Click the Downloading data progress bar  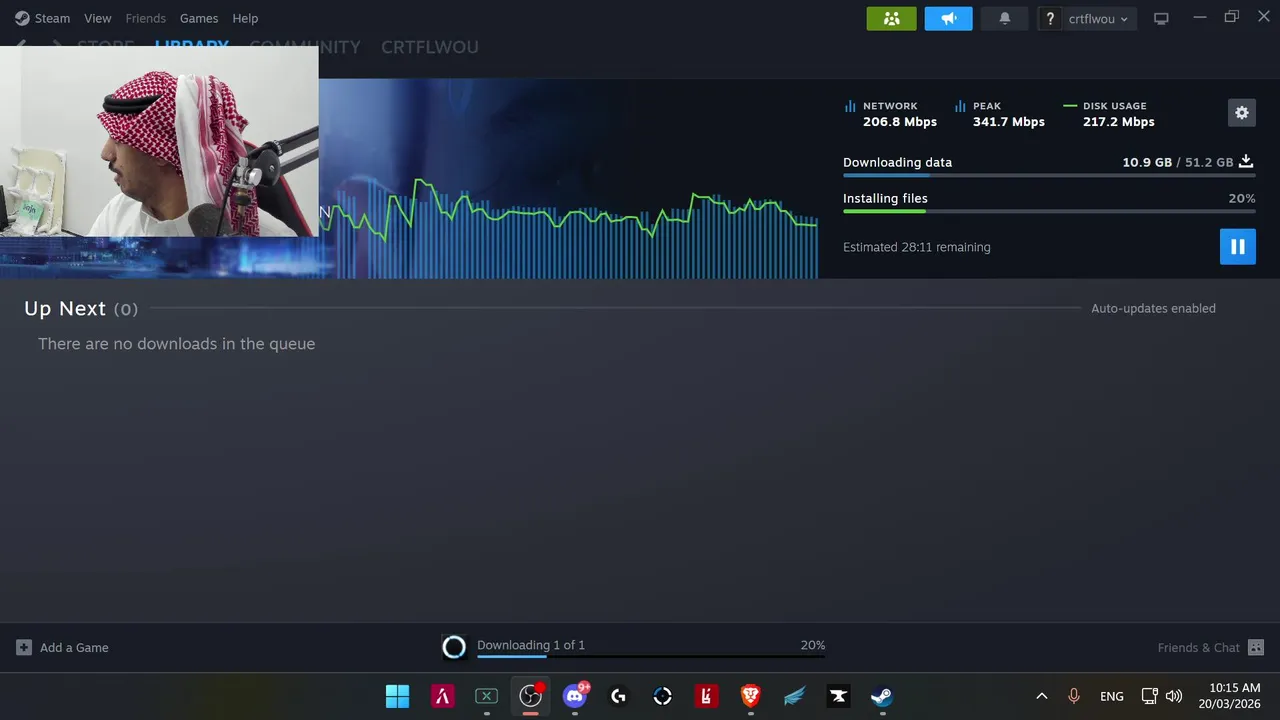1049,175
